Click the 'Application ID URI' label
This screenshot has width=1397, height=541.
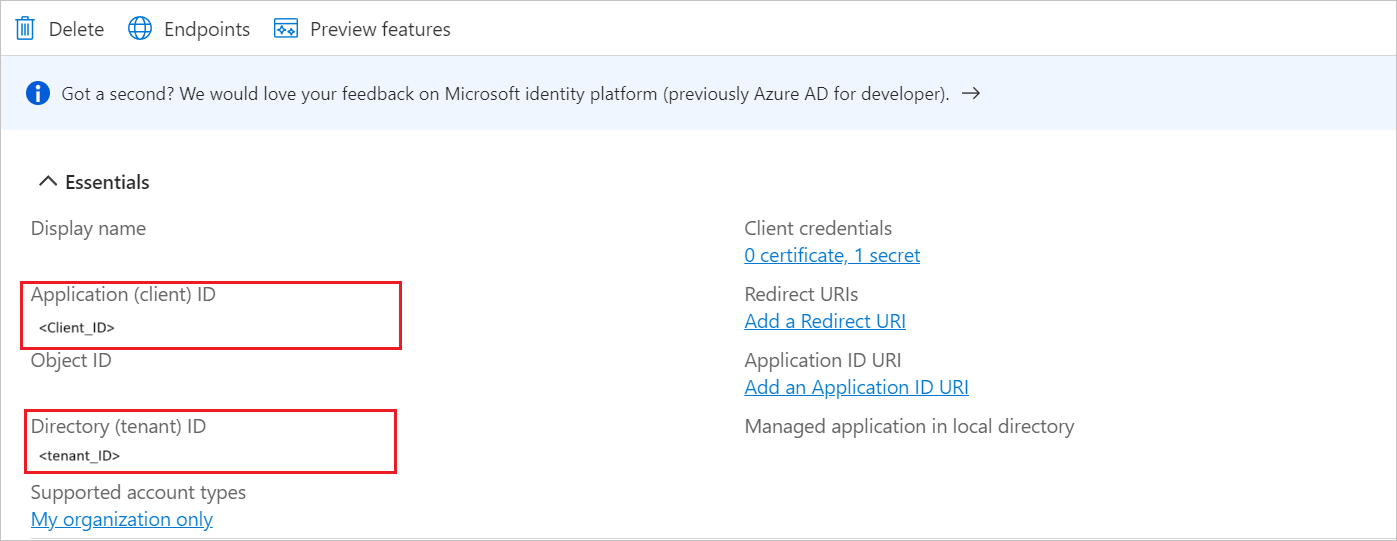coord(823,361)
